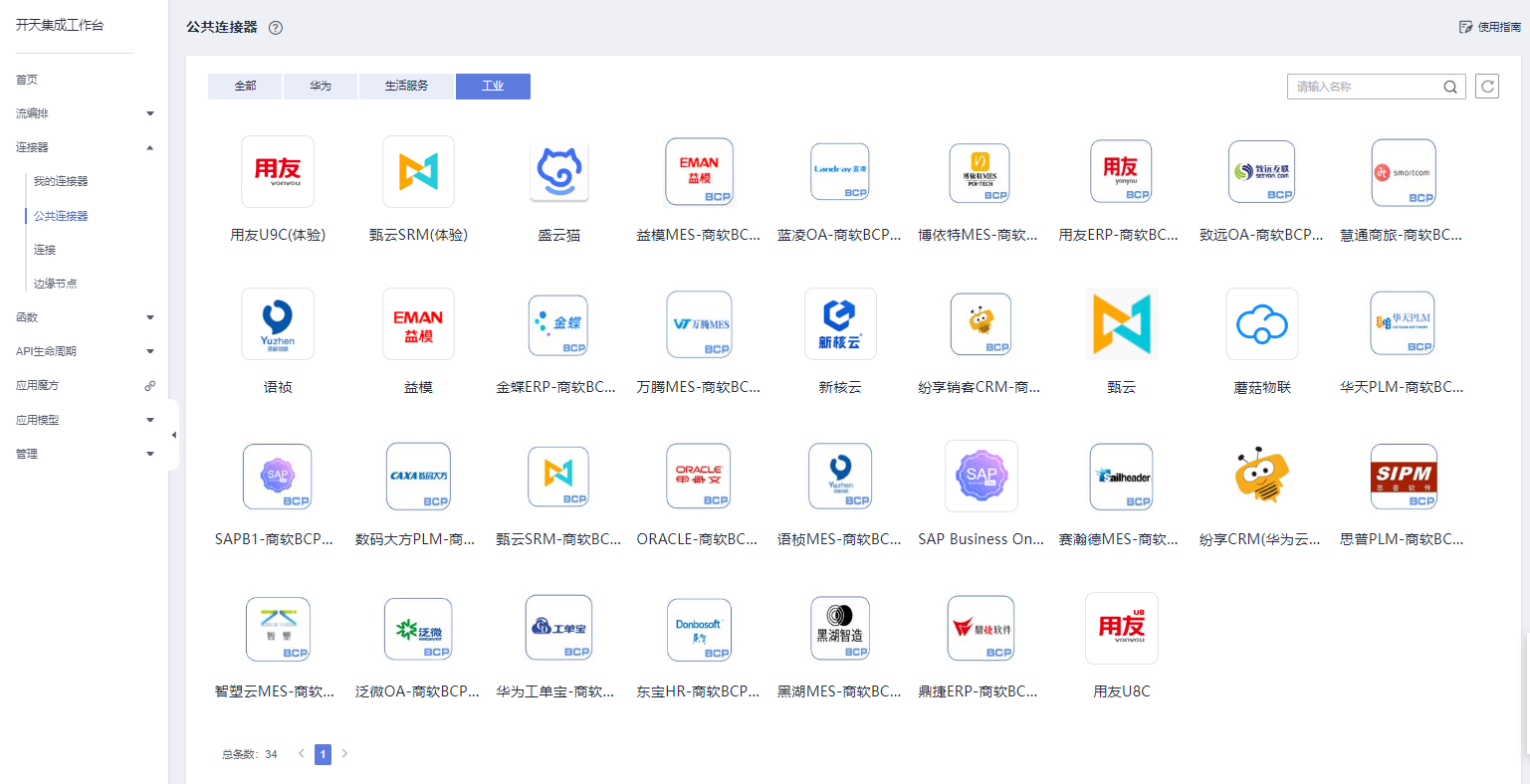The image size is (1530, 784).
Task: Click the search magnifier icon
Action: 1450,87
